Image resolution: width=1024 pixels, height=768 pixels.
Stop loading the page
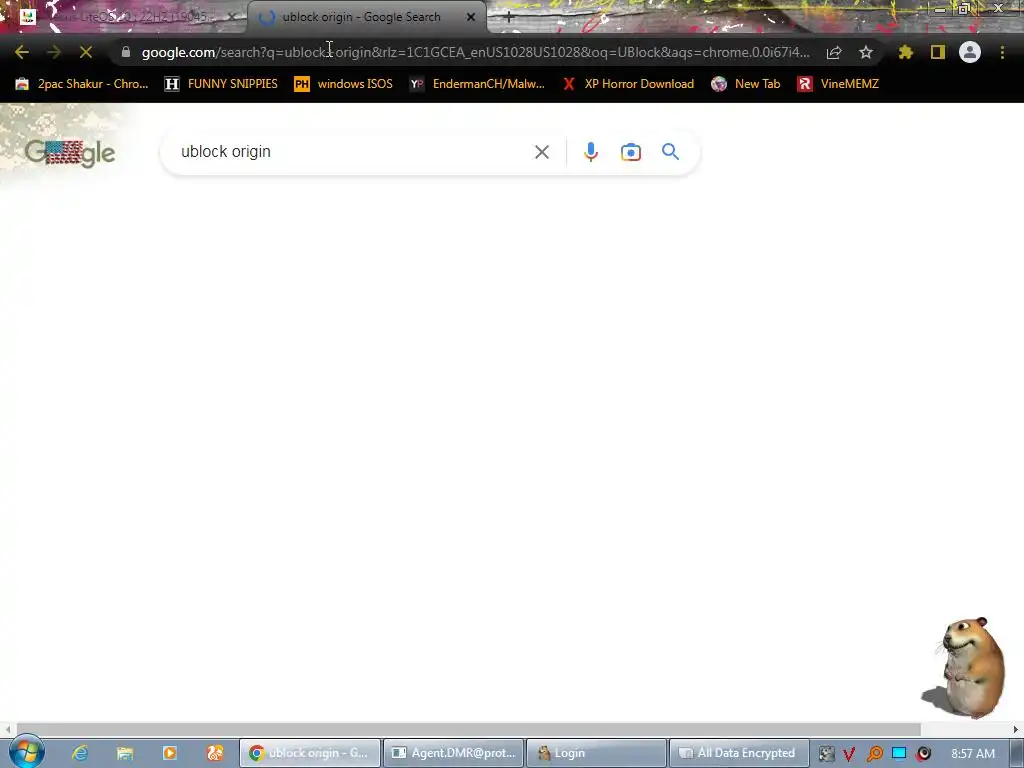86,52
